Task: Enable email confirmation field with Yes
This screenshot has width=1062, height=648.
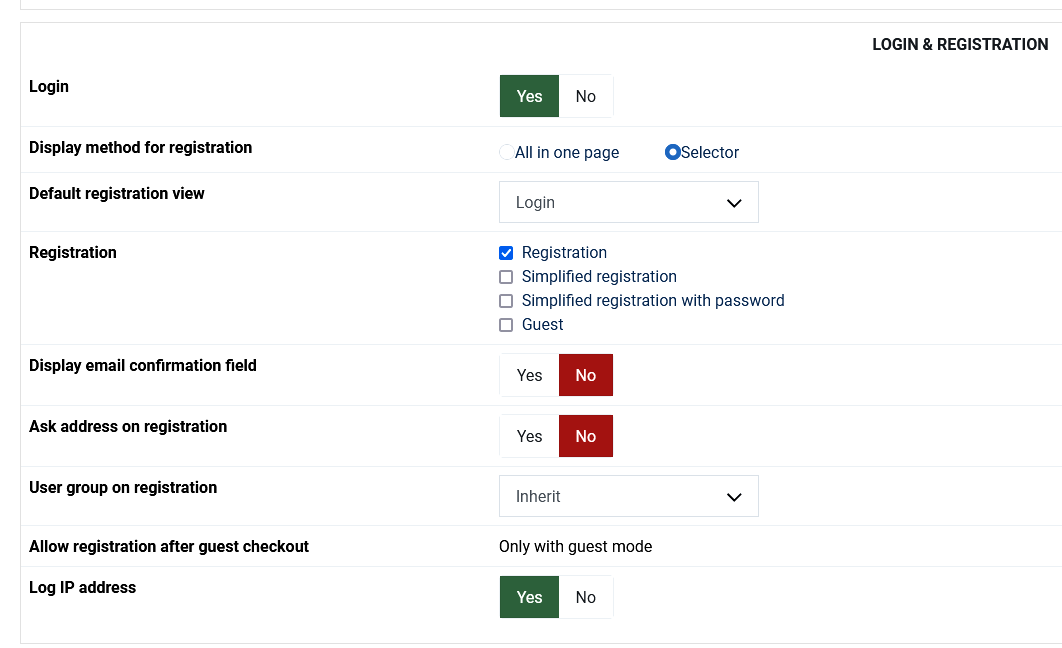Action: pos(529,375)
